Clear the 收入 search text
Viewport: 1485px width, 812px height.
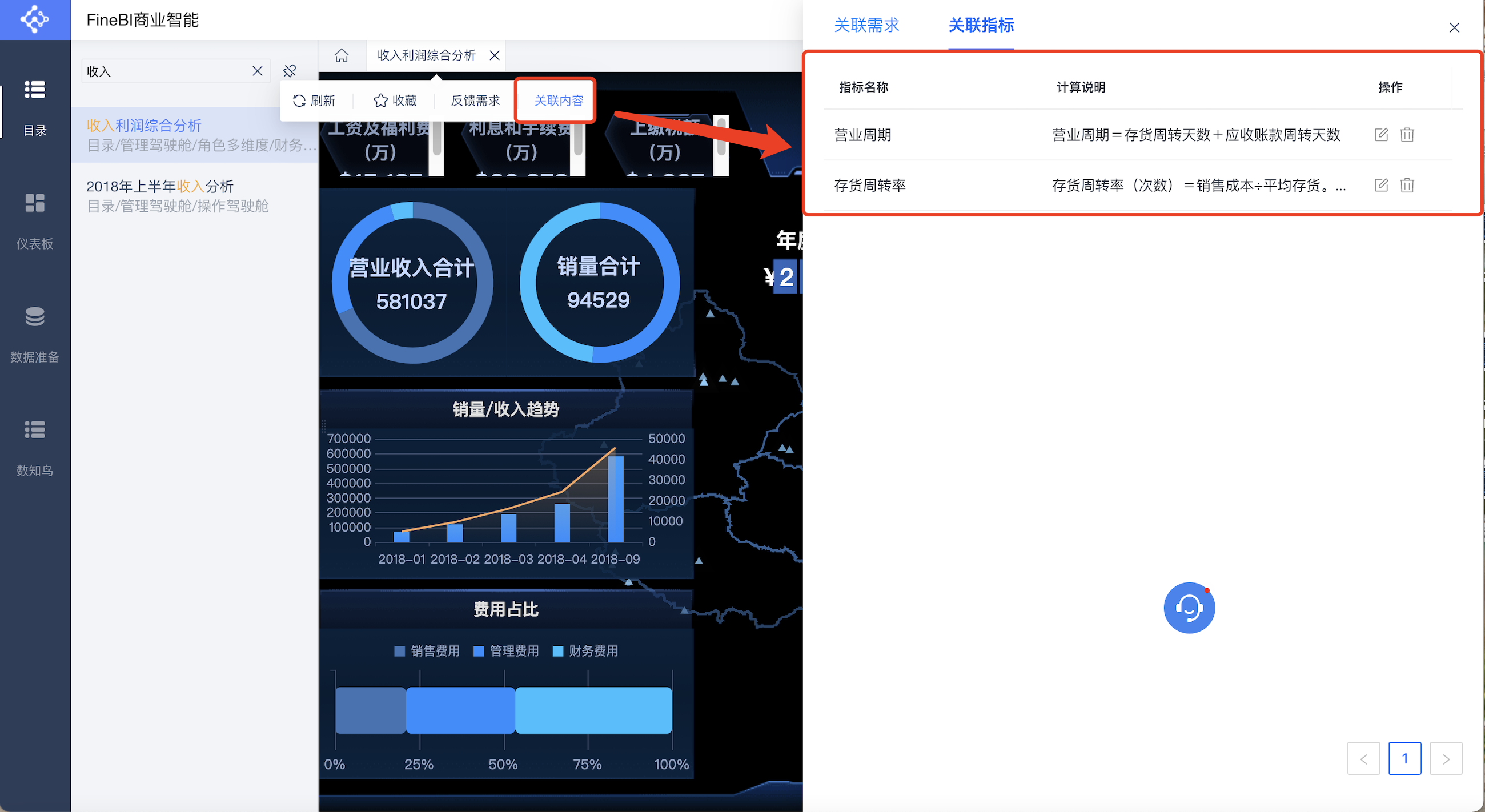click(257, 71)
